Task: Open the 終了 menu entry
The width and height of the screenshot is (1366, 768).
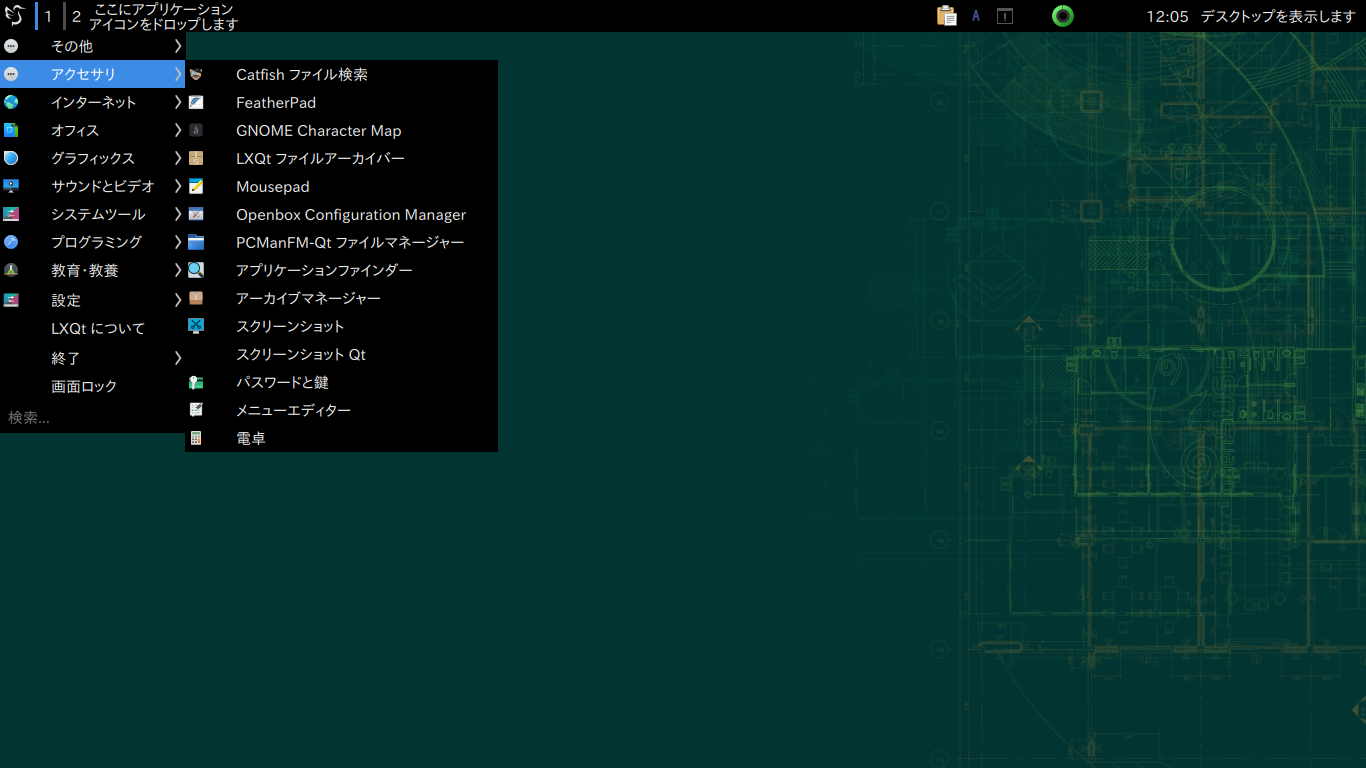Action: point(93,358)
